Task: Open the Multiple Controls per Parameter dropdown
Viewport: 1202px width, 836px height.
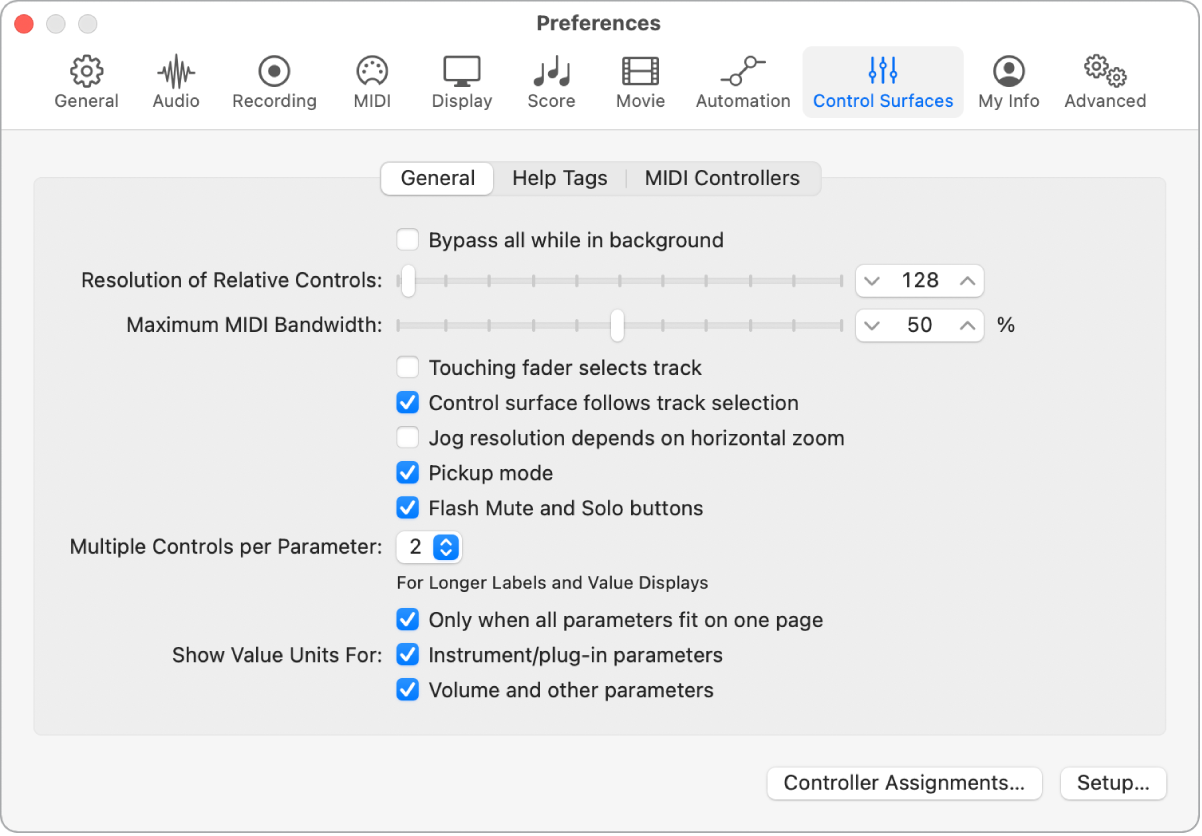Action: [x=429, y=547]
